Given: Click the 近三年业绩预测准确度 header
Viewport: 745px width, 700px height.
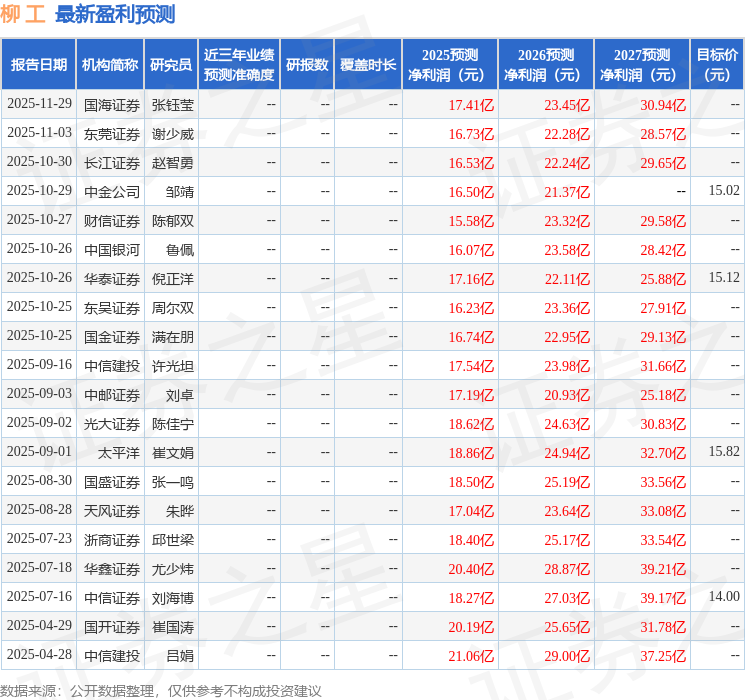Looking at the screenshot, I should click(x=239, y=64).
